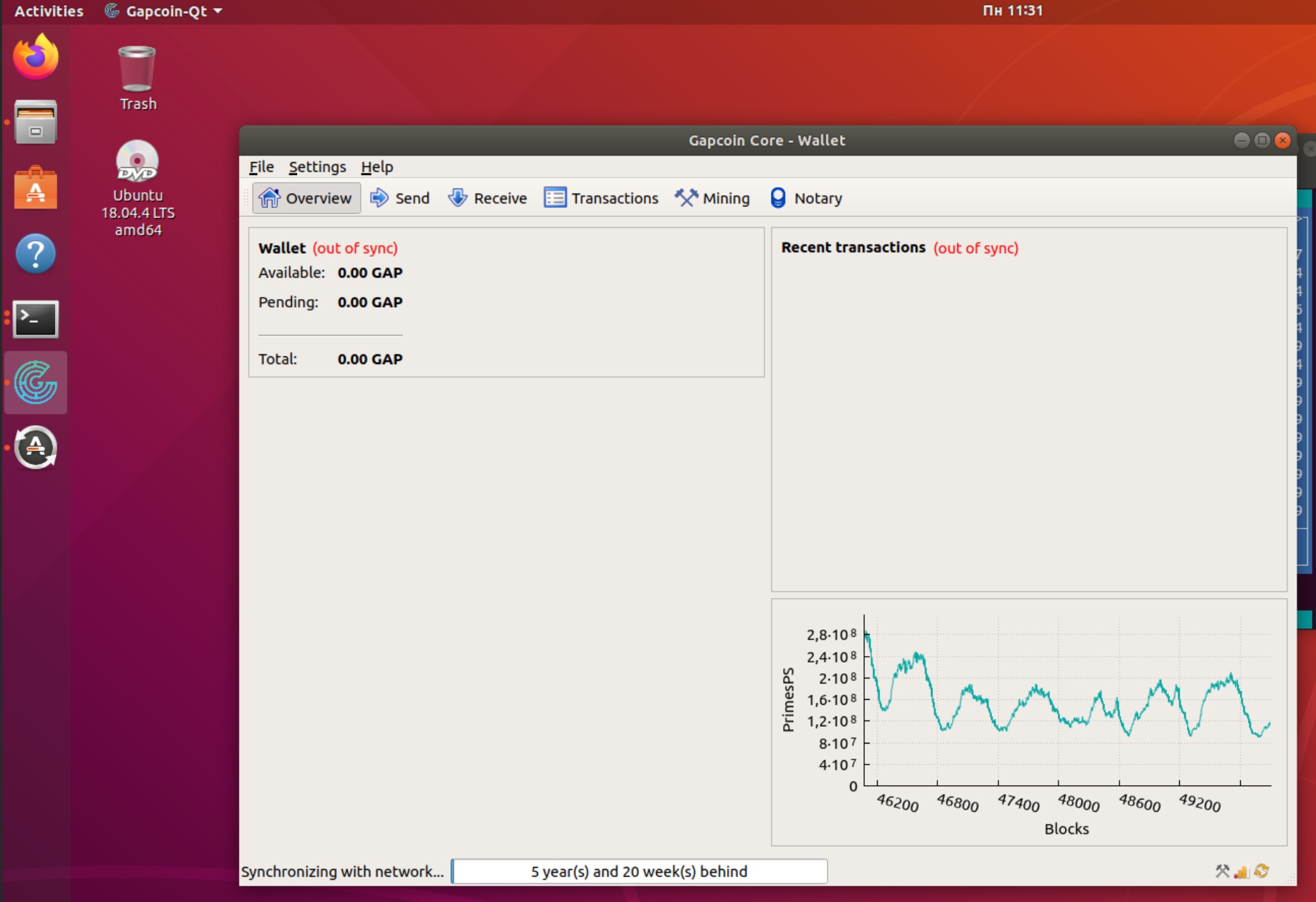The height and width of the screenshot is (902, 1316).
Task: Click the clock in top bar
Action: point(1012,11)
